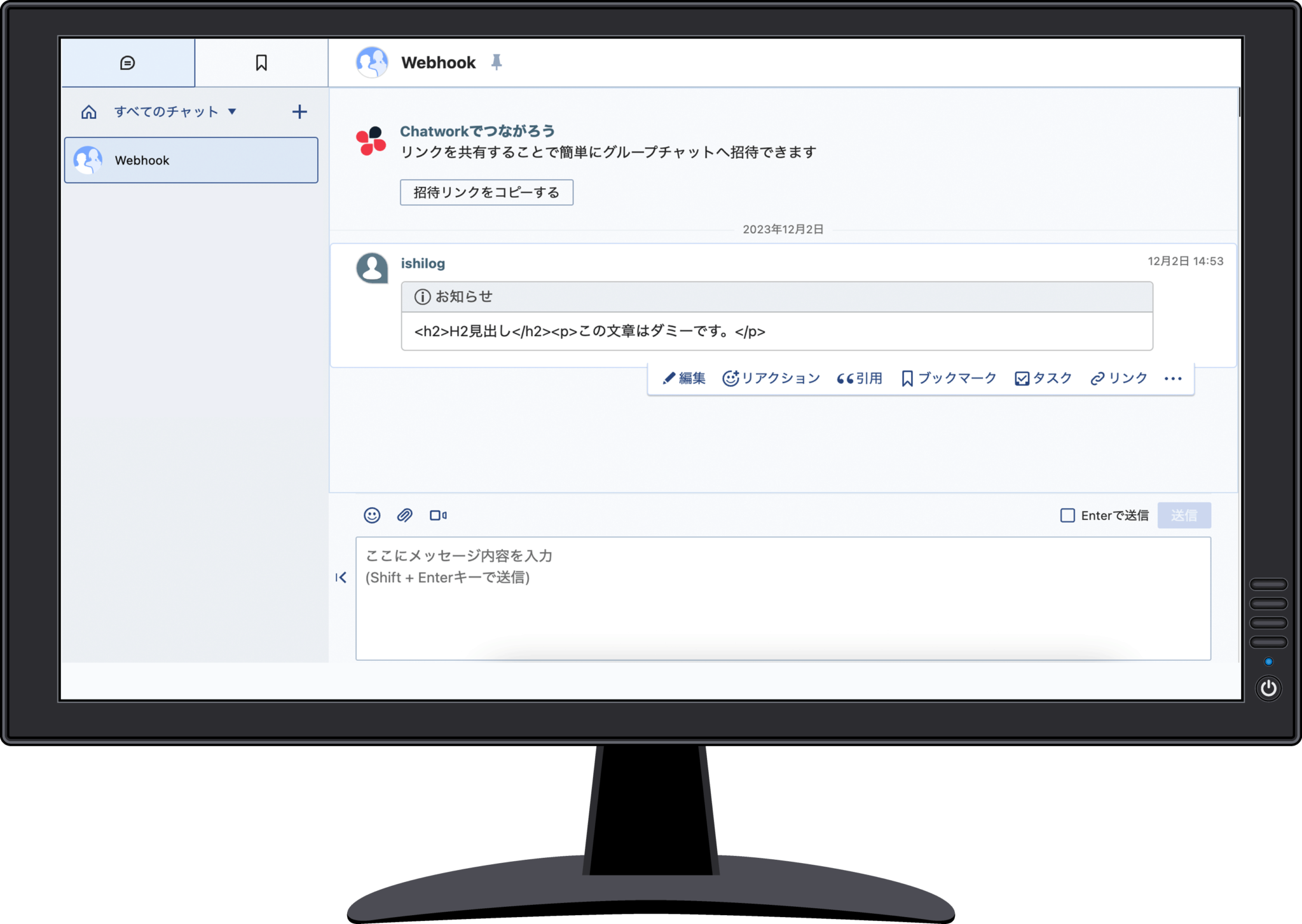Switch to the bookmarks panel icon
1302x924 pixels.
261,62
